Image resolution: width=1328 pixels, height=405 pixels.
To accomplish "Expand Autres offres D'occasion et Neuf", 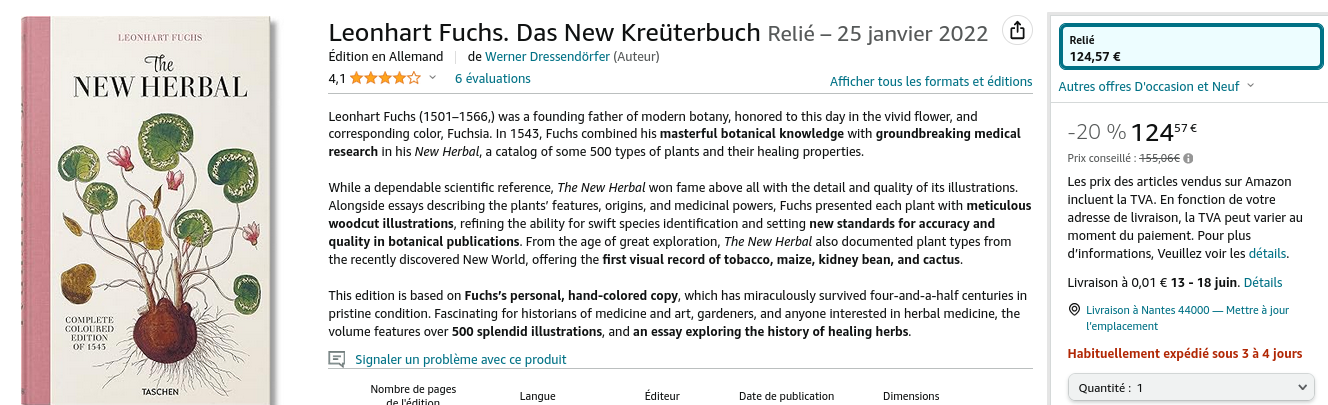I will tap(1156, 87).
